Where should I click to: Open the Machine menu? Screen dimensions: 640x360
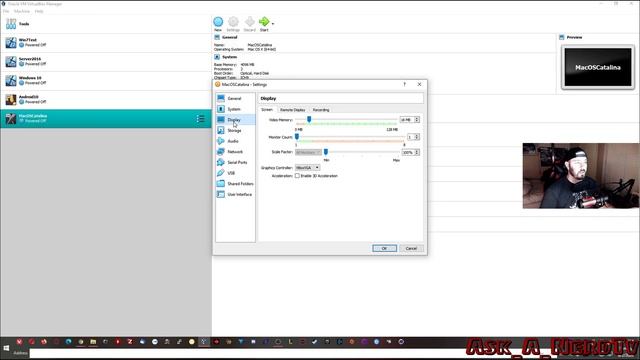pos(22,11)
